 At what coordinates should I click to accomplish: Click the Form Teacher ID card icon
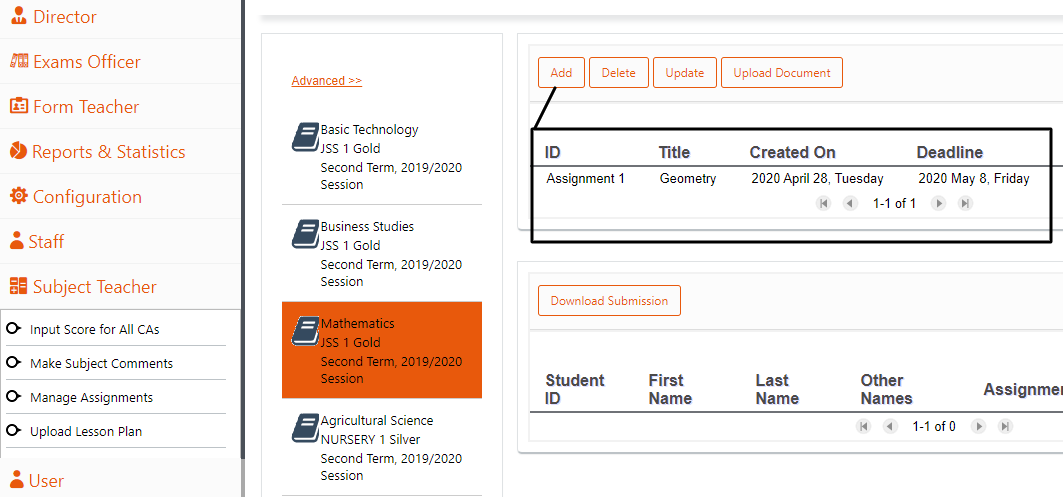[x=19, y=106]
